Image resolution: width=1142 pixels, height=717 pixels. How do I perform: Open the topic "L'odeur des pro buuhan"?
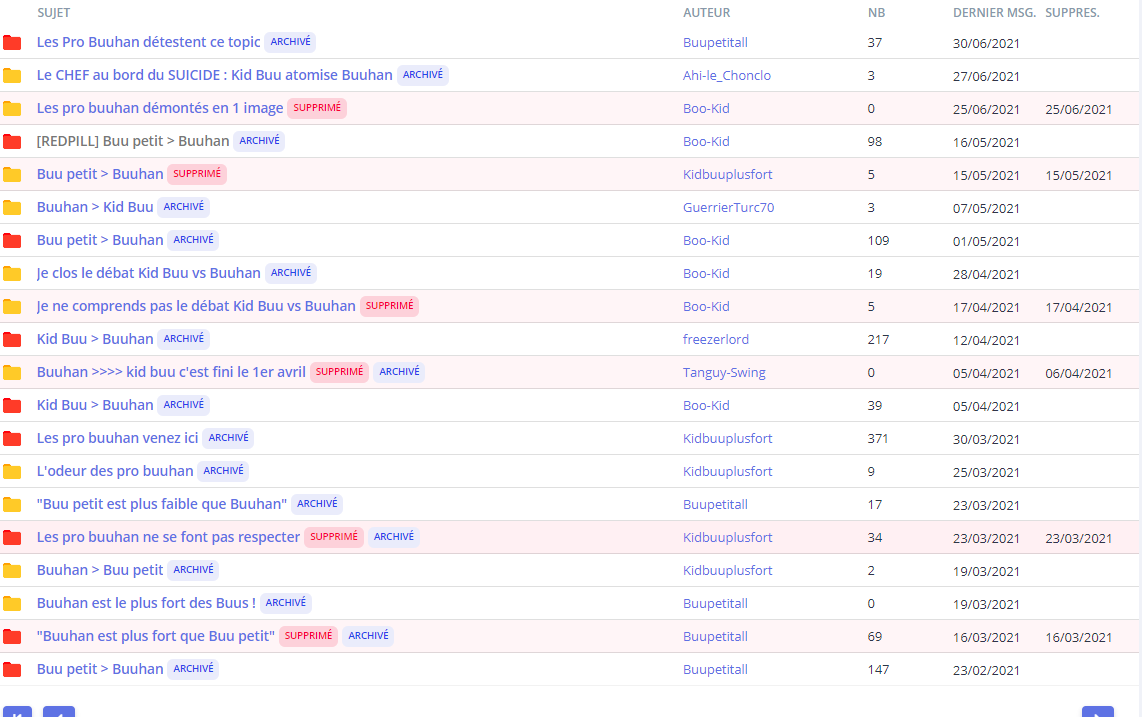click(115, 471)
